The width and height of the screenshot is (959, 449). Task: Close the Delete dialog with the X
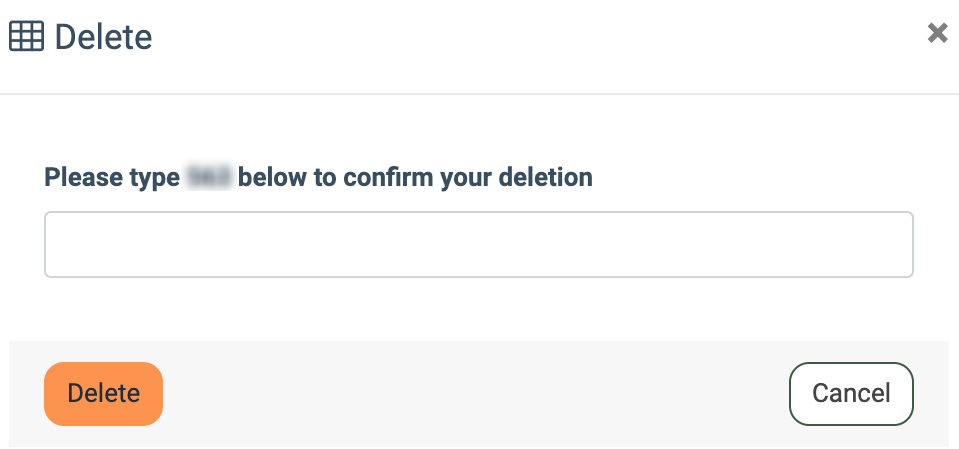[937, 33]
